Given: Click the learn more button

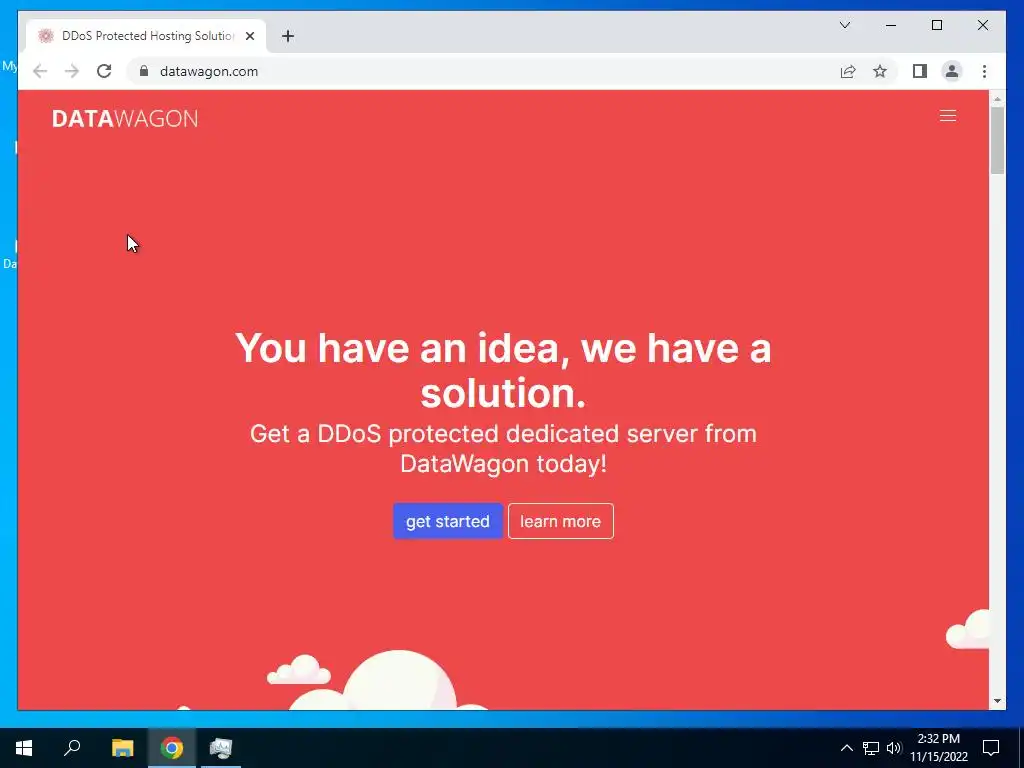Looking at the screenshot, I should 560,521.
